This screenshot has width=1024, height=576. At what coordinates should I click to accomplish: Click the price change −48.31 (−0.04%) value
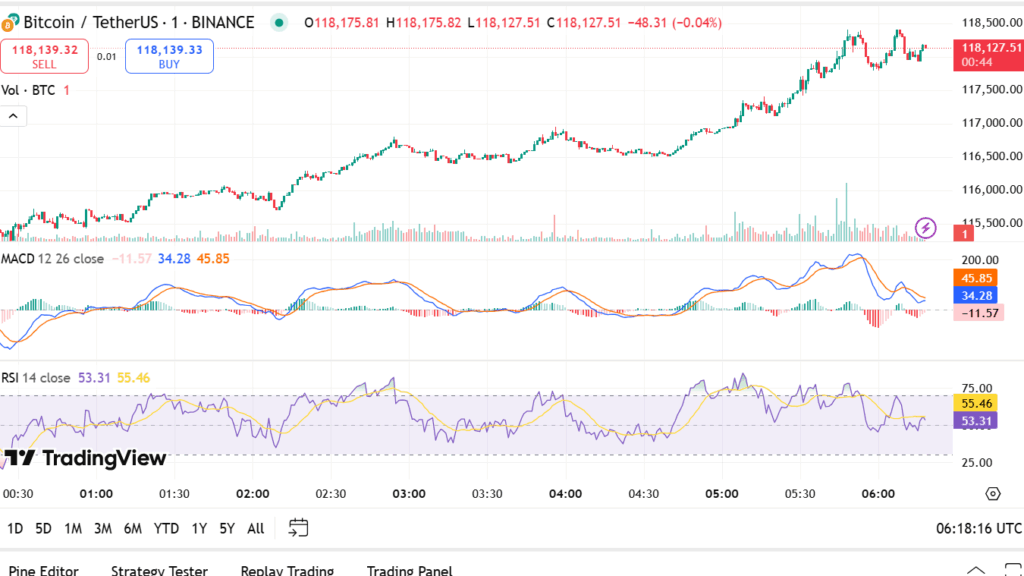pos(675,23)
